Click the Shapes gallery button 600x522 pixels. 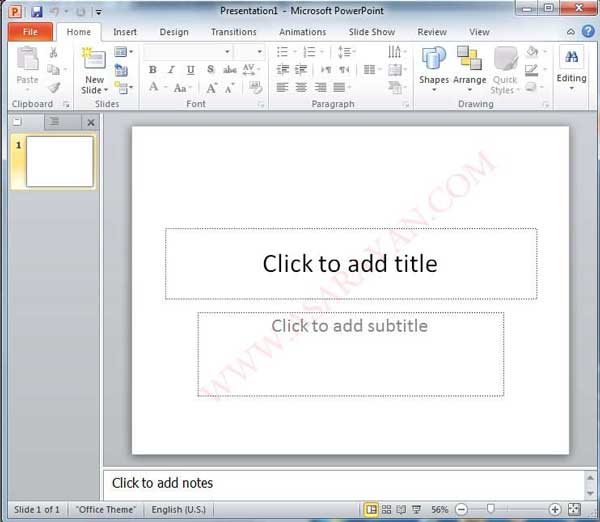[x=433, y=66]
